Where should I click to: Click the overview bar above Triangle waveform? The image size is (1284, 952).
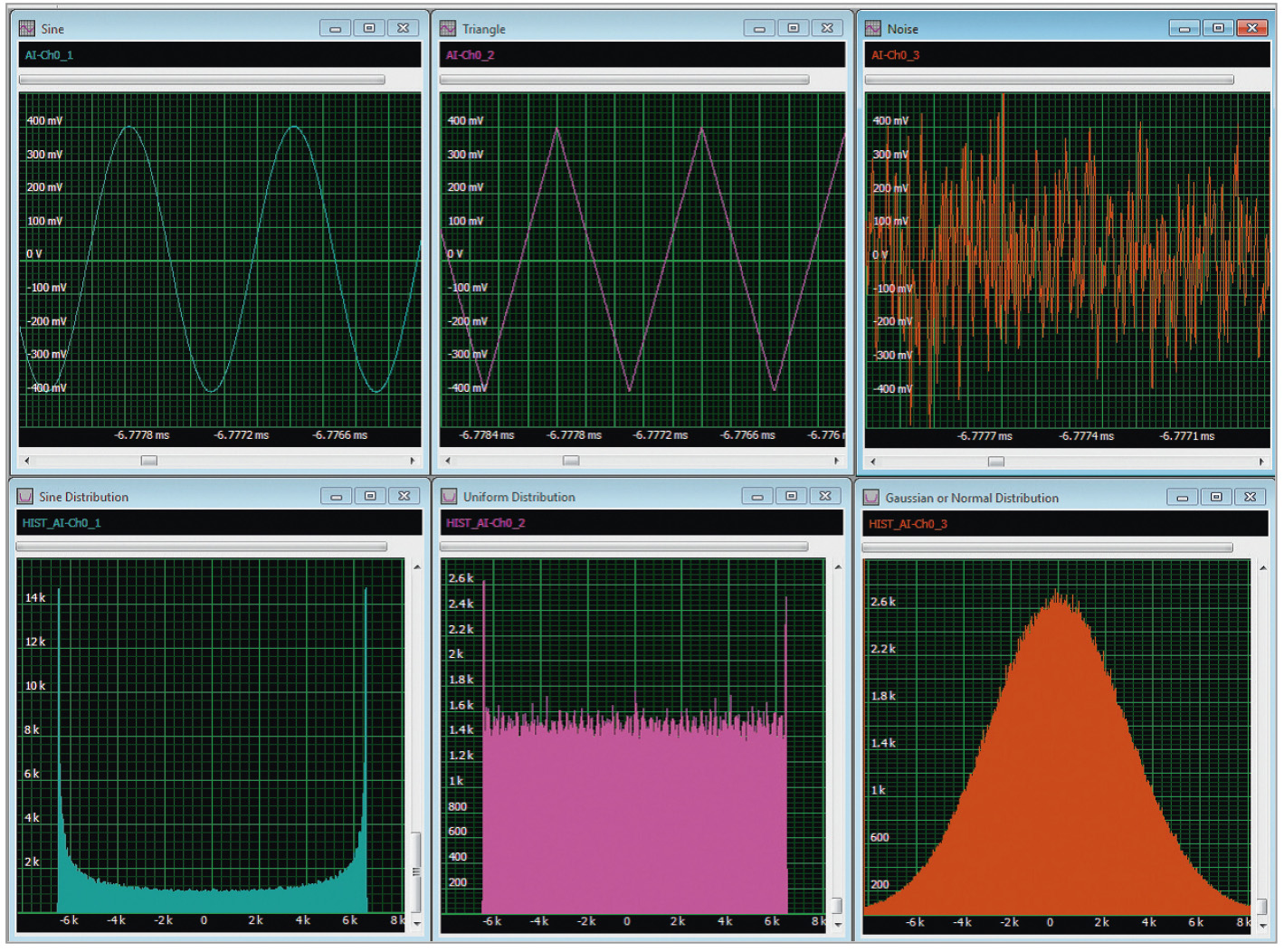pyautogui.click(x=624, y=80)
